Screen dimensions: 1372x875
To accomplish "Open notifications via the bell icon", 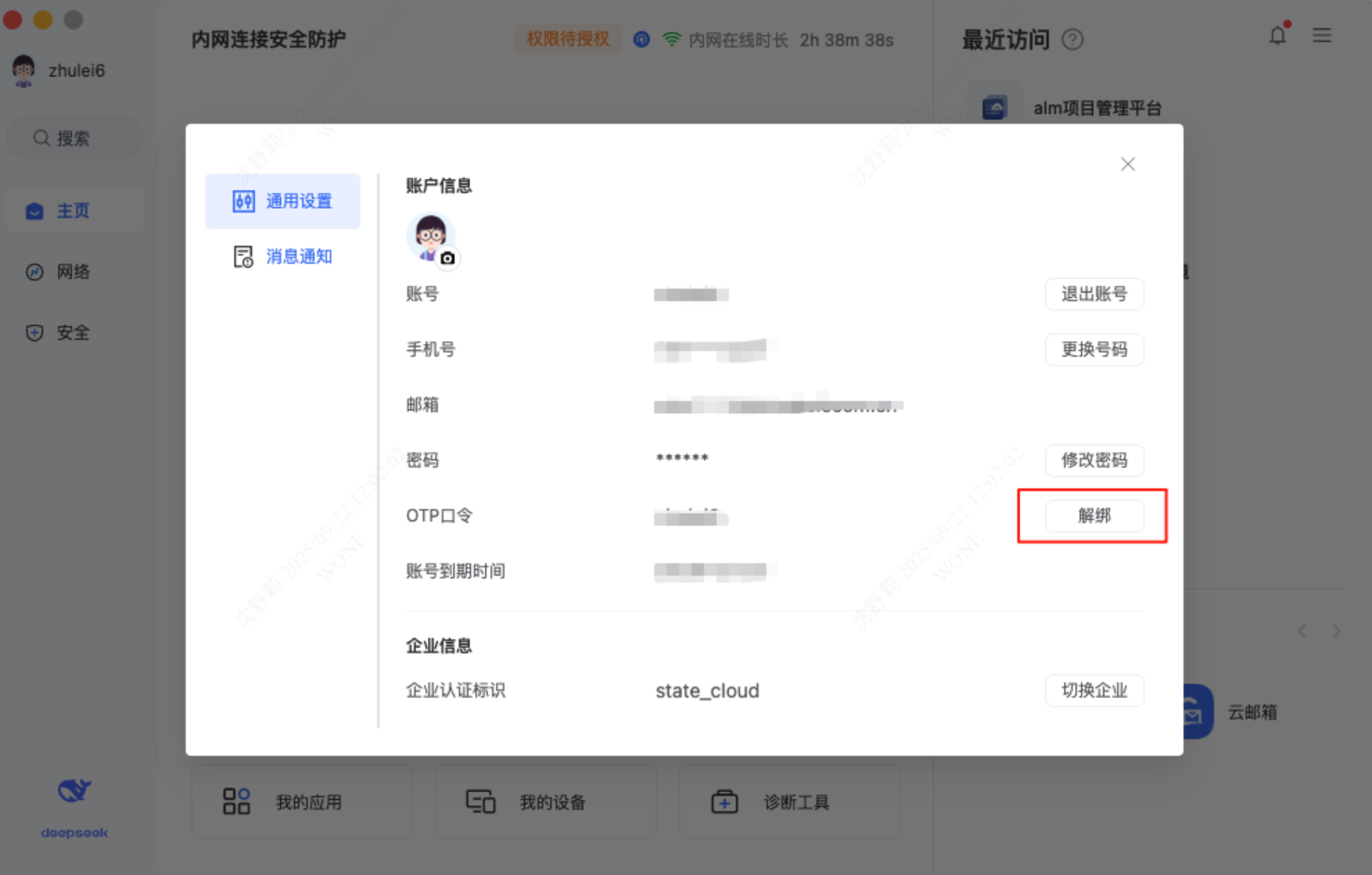I will pyautogui.click(x=1278, y=35).
